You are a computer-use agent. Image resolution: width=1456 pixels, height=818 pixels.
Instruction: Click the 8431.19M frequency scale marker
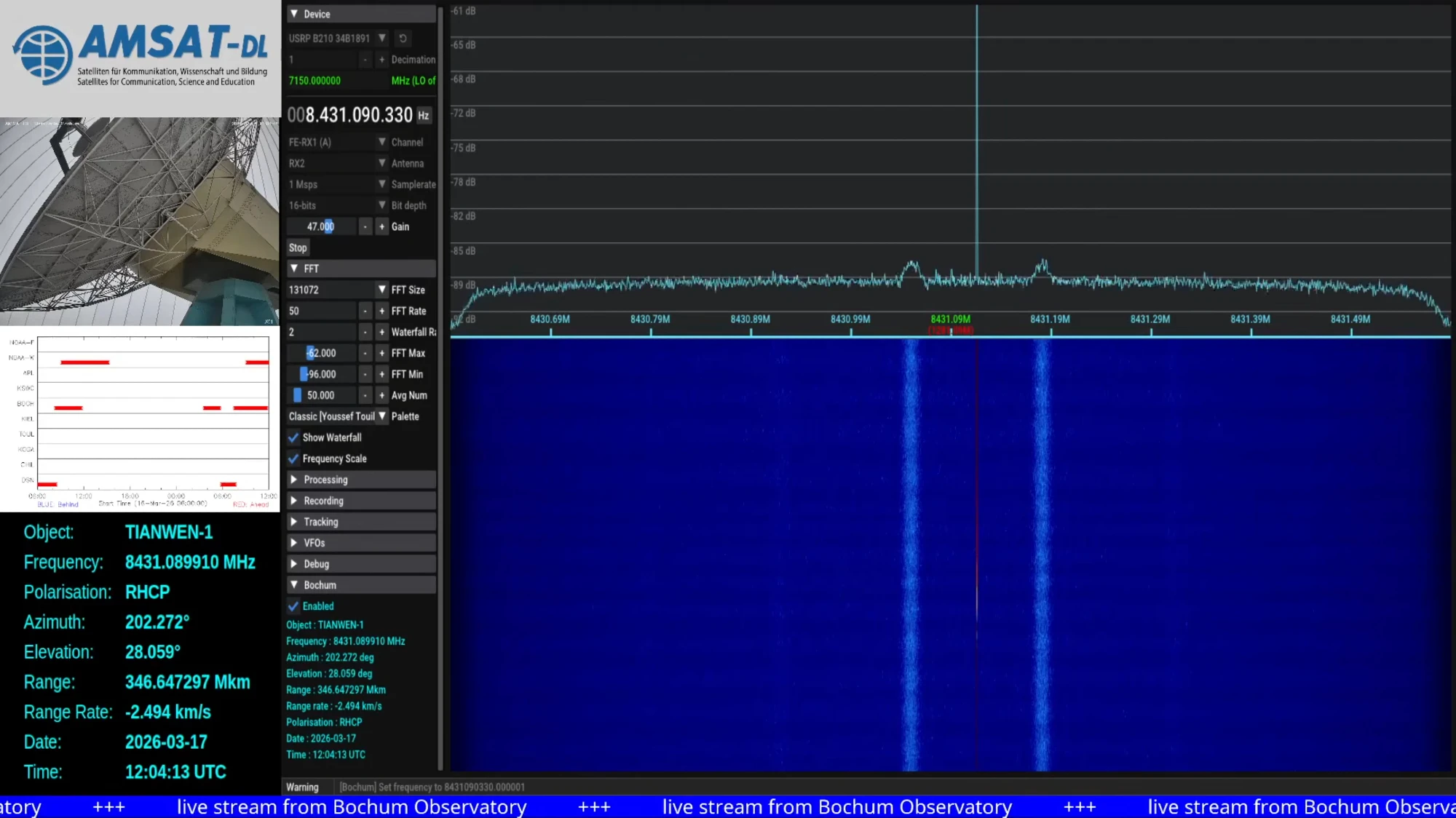[1050, 319]
